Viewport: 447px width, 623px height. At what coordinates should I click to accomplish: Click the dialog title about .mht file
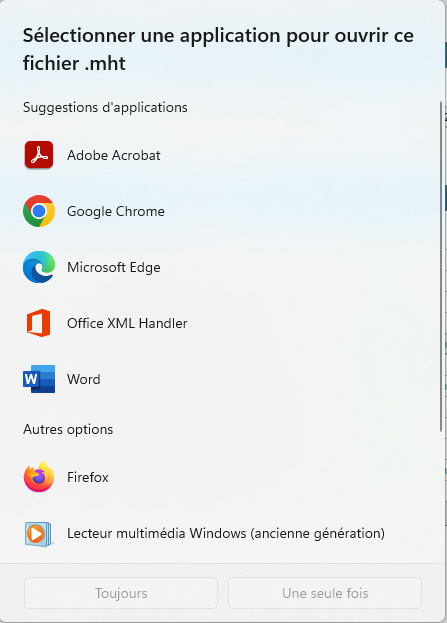(218, 49)
